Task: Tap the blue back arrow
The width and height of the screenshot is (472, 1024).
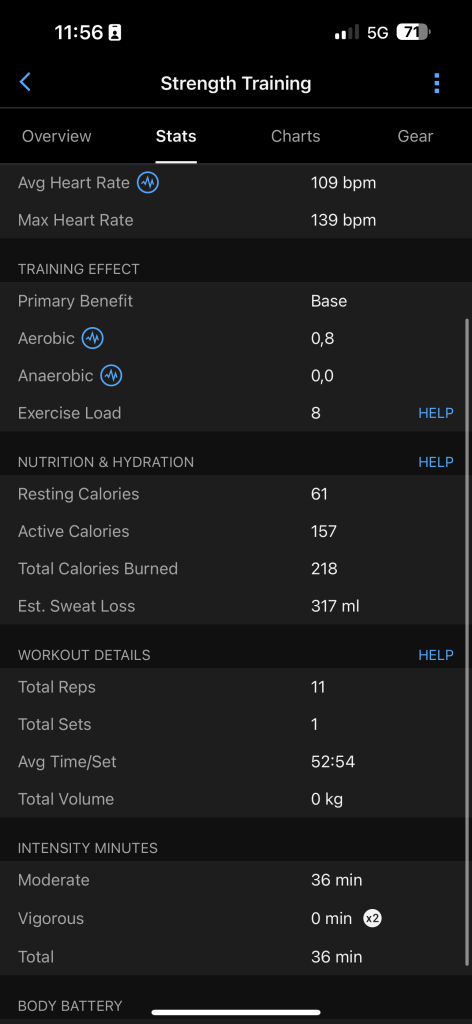Action: point(25,82)
